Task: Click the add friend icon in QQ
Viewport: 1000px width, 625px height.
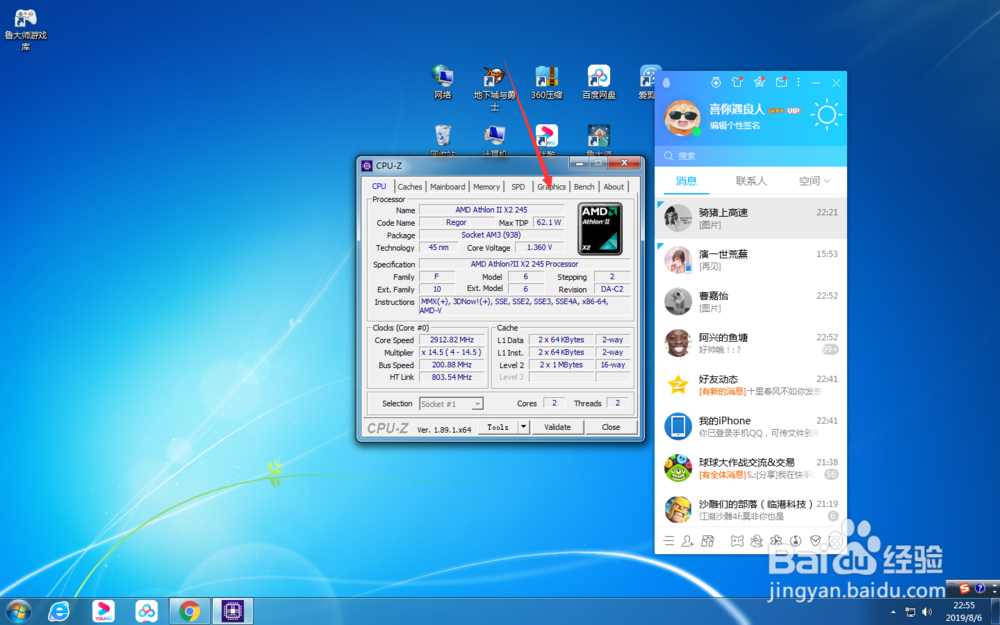Action: point(688,540)
